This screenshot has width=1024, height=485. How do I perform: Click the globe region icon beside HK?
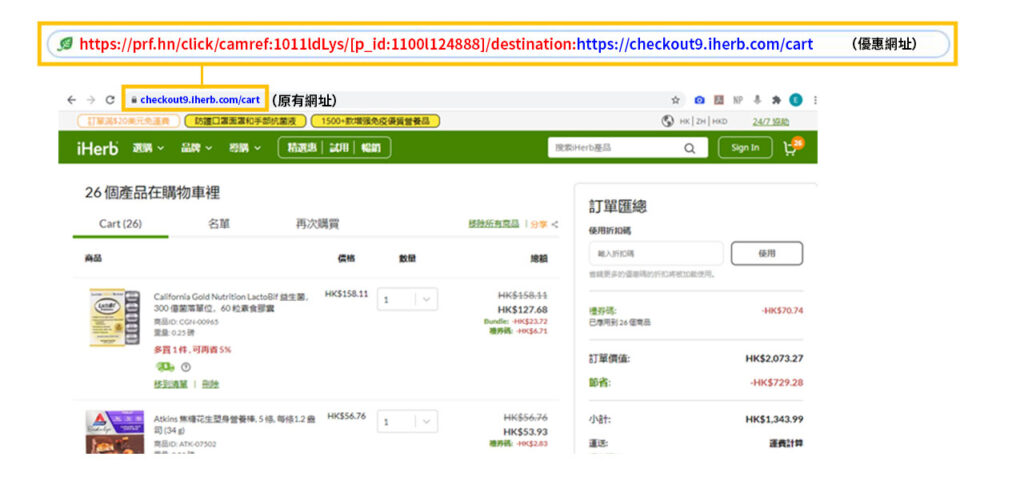click(667, 121)
